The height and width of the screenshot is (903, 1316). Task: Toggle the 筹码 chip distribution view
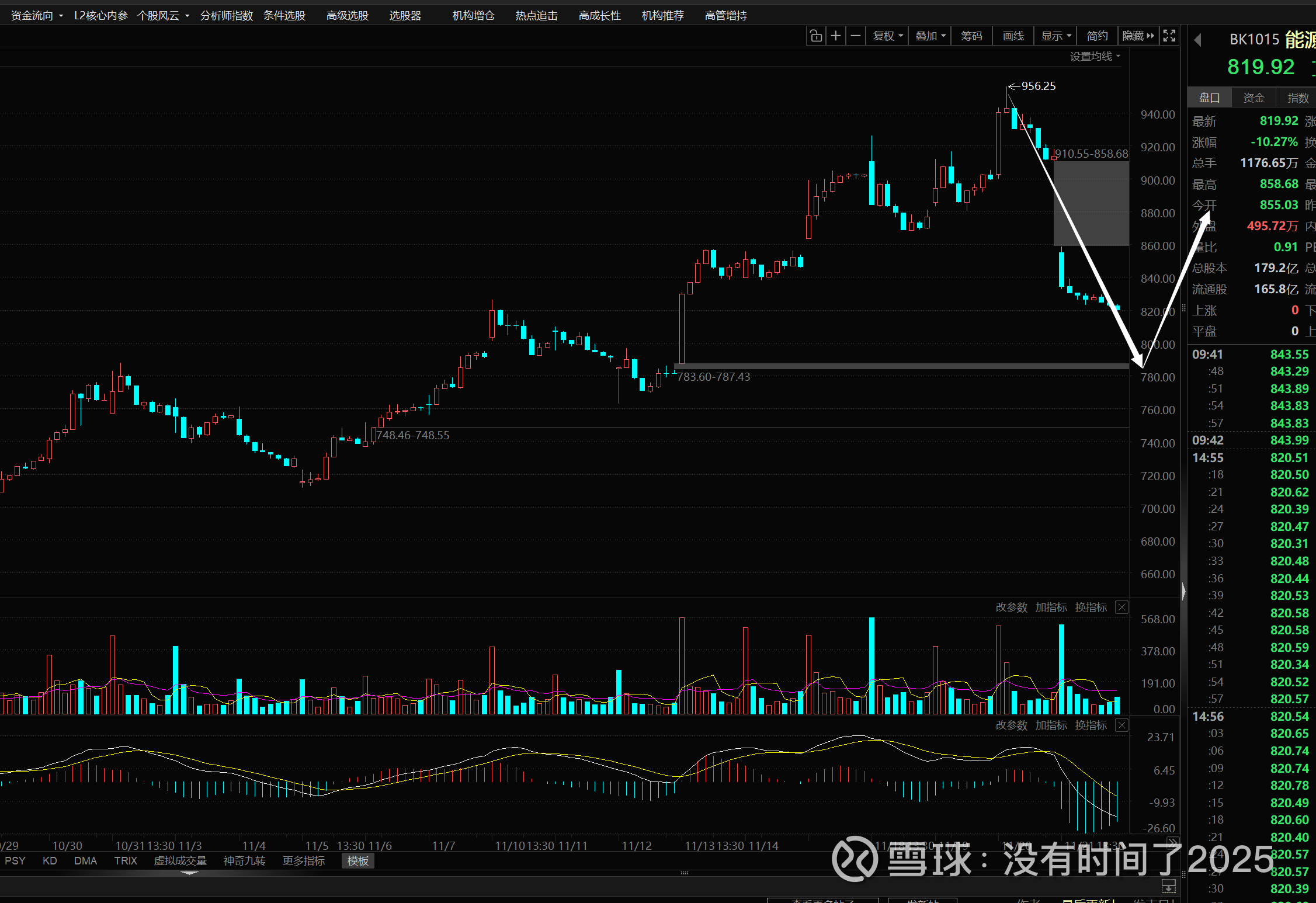coord(971,36)
